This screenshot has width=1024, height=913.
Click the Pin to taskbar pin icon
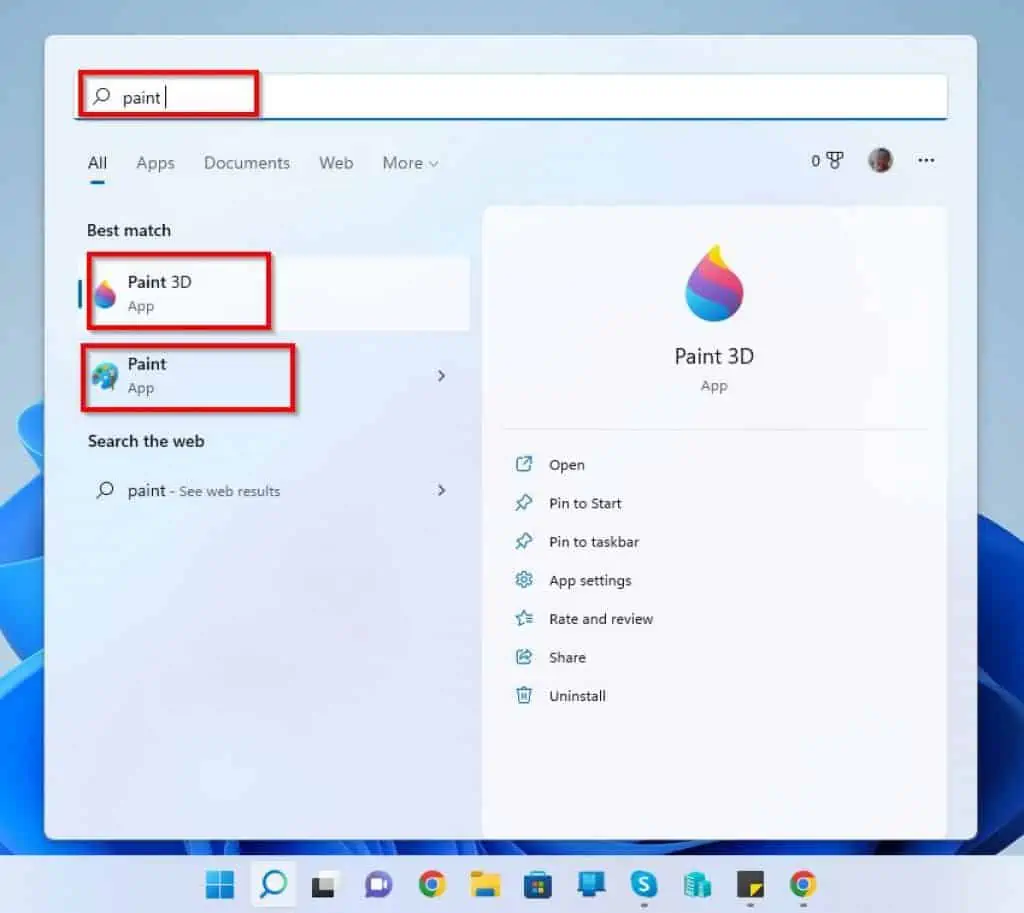[524, 542]
